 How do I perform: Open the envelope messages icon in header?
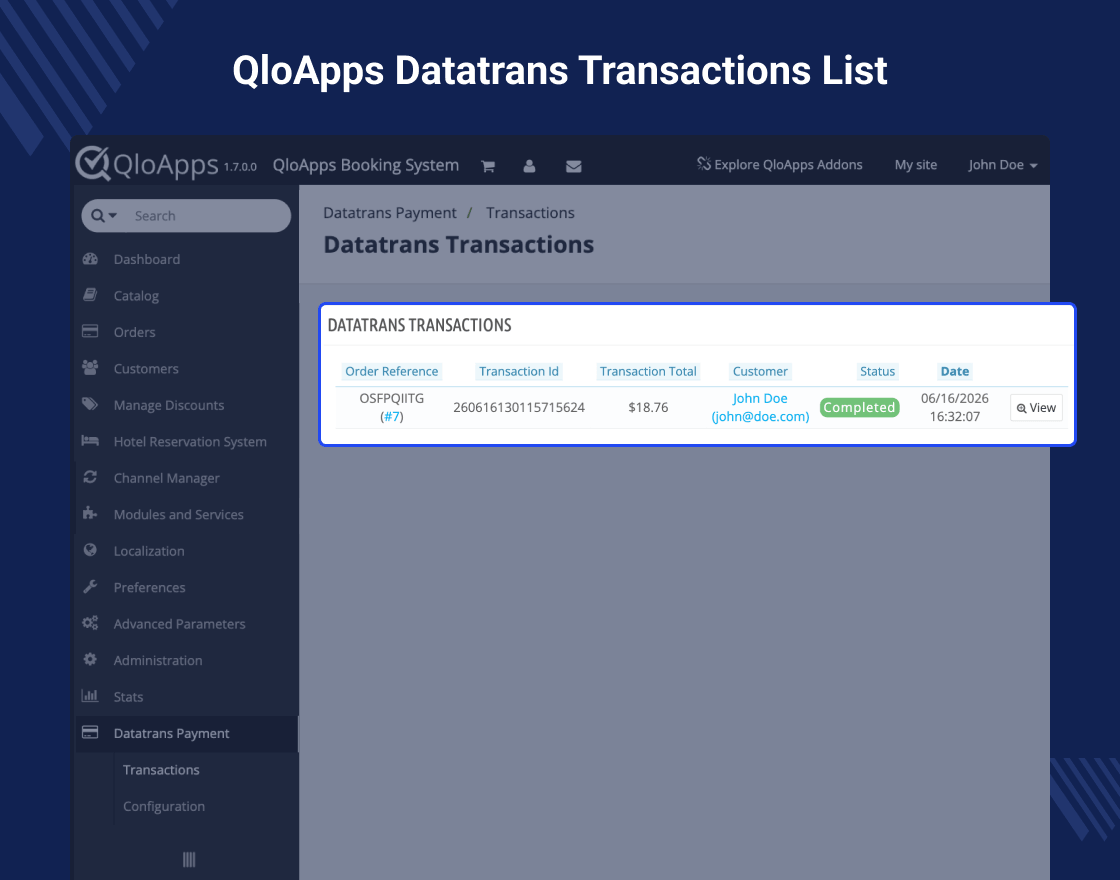[x=574, y=166]
